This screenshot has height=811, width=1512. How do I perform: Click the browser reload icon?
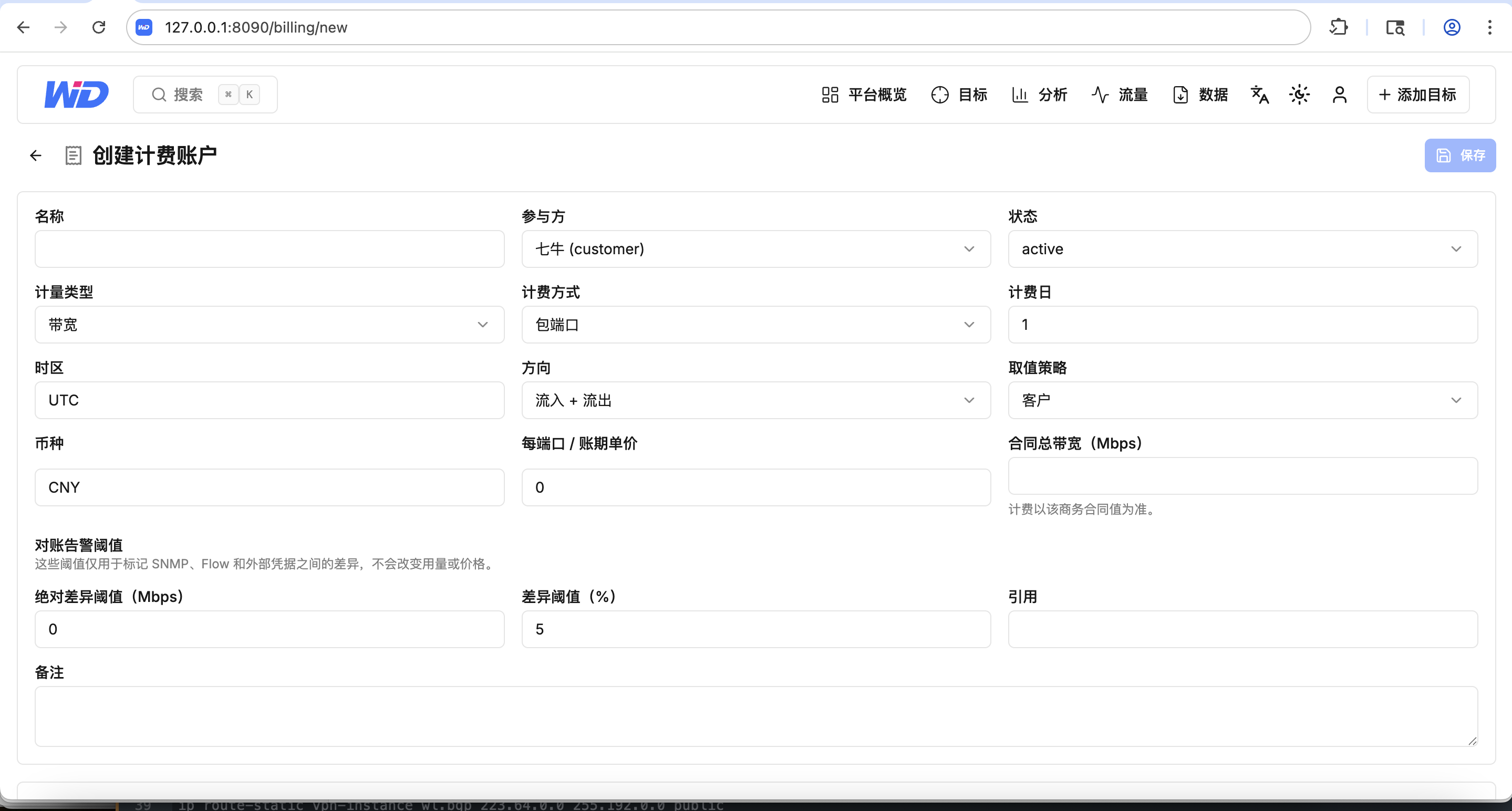point(99,27)
